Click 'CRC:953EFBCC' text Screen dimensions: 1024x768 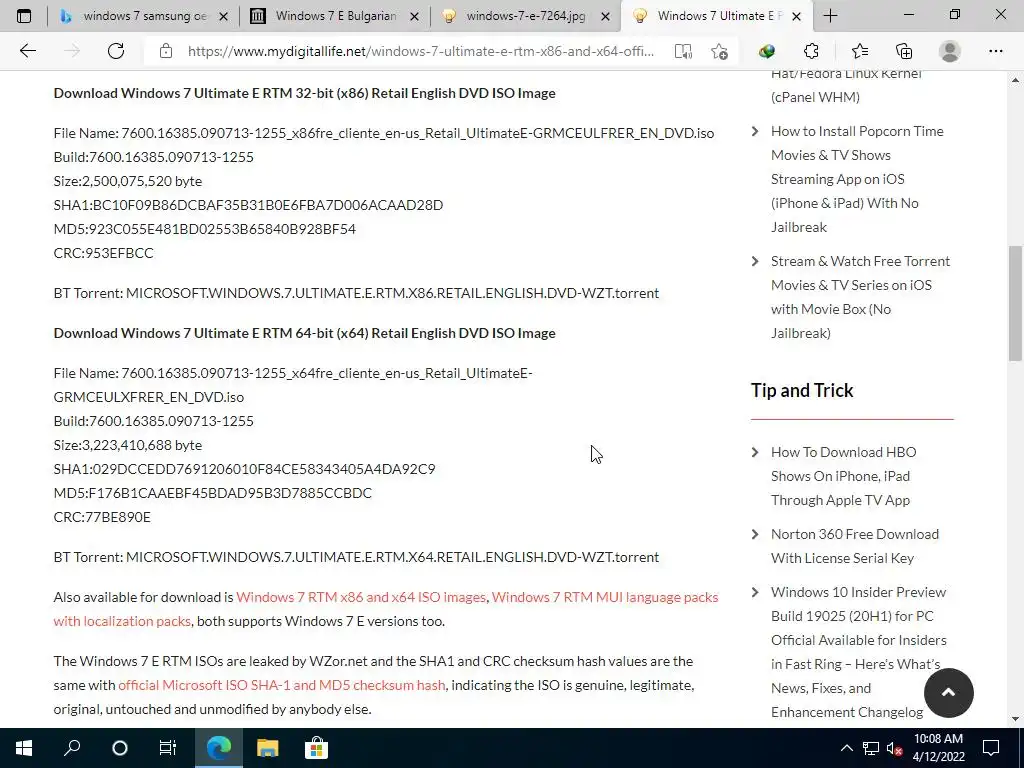pyautogui.click(x=103, y=253)
